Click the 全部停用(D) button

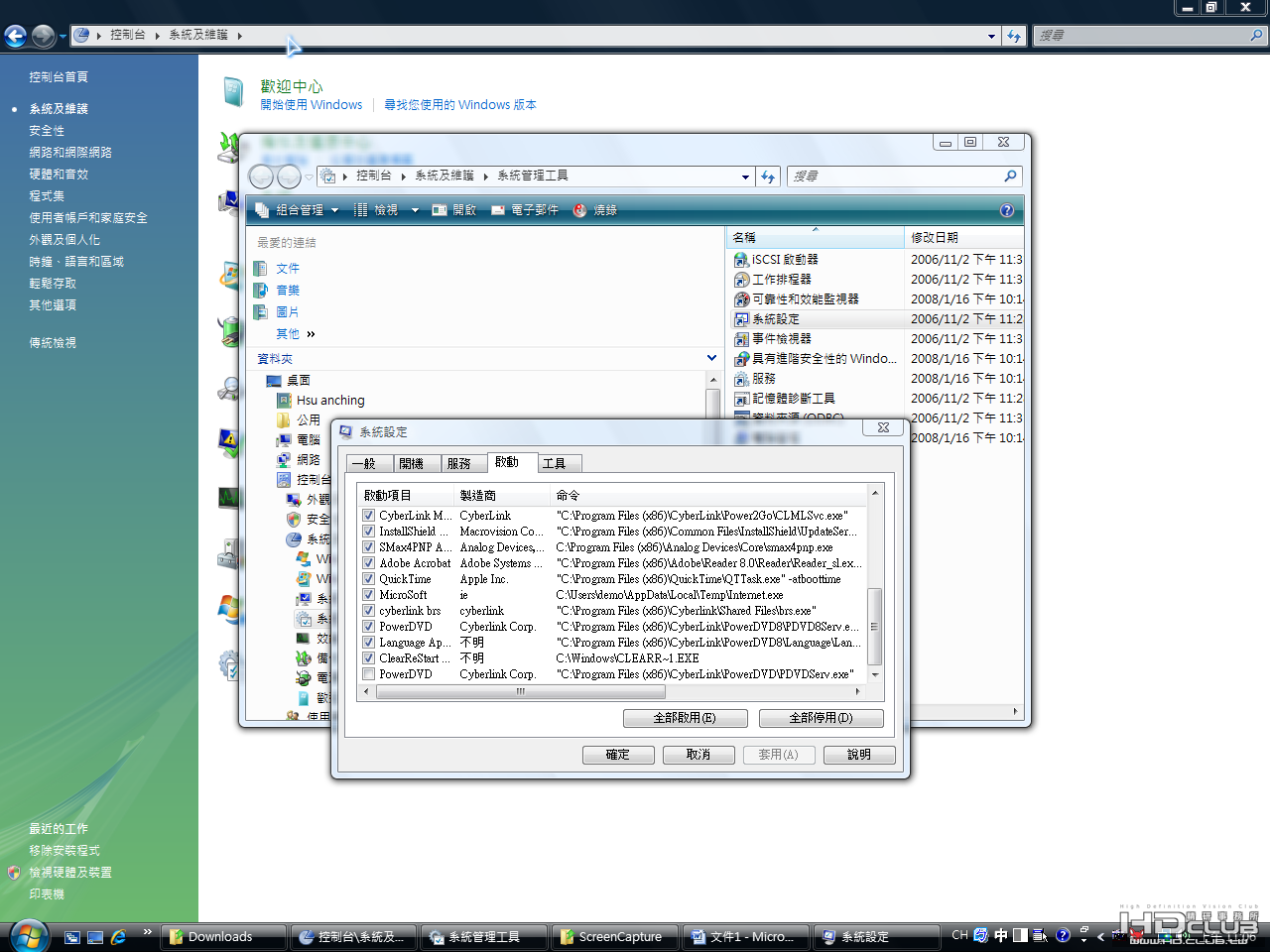[x=821, y=718]
